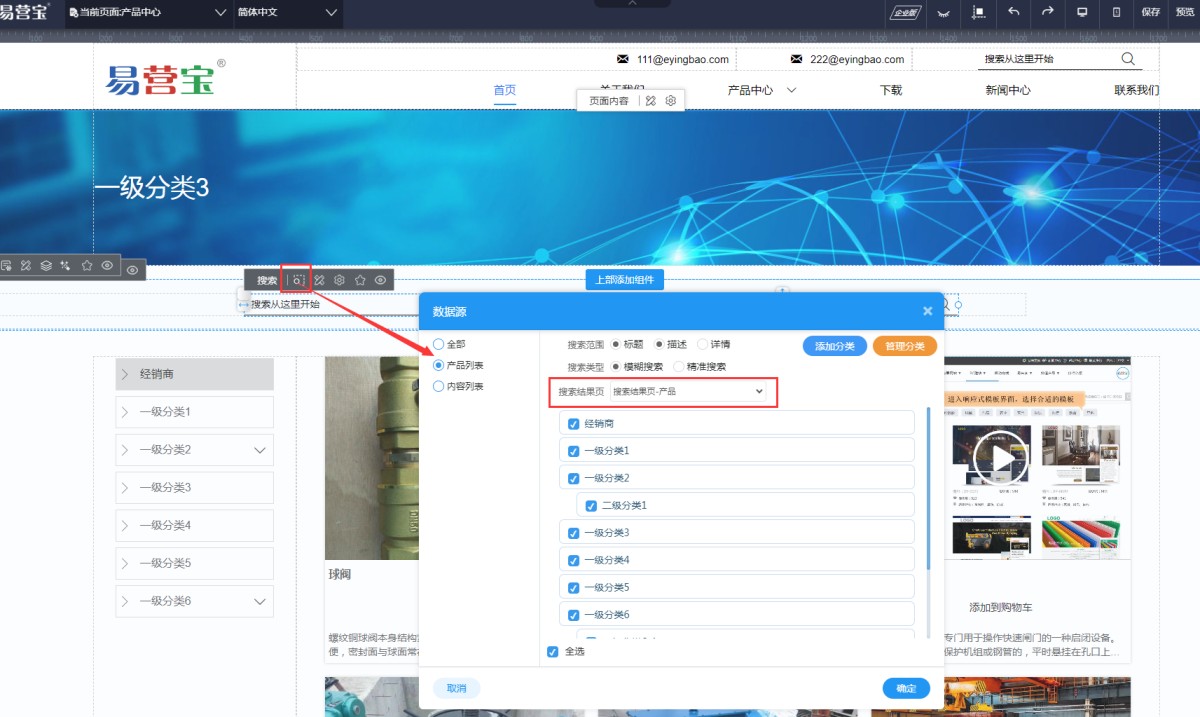Open the 简体中文 language dropdown
The image size is (1200, 717).
tap(287, 13)
